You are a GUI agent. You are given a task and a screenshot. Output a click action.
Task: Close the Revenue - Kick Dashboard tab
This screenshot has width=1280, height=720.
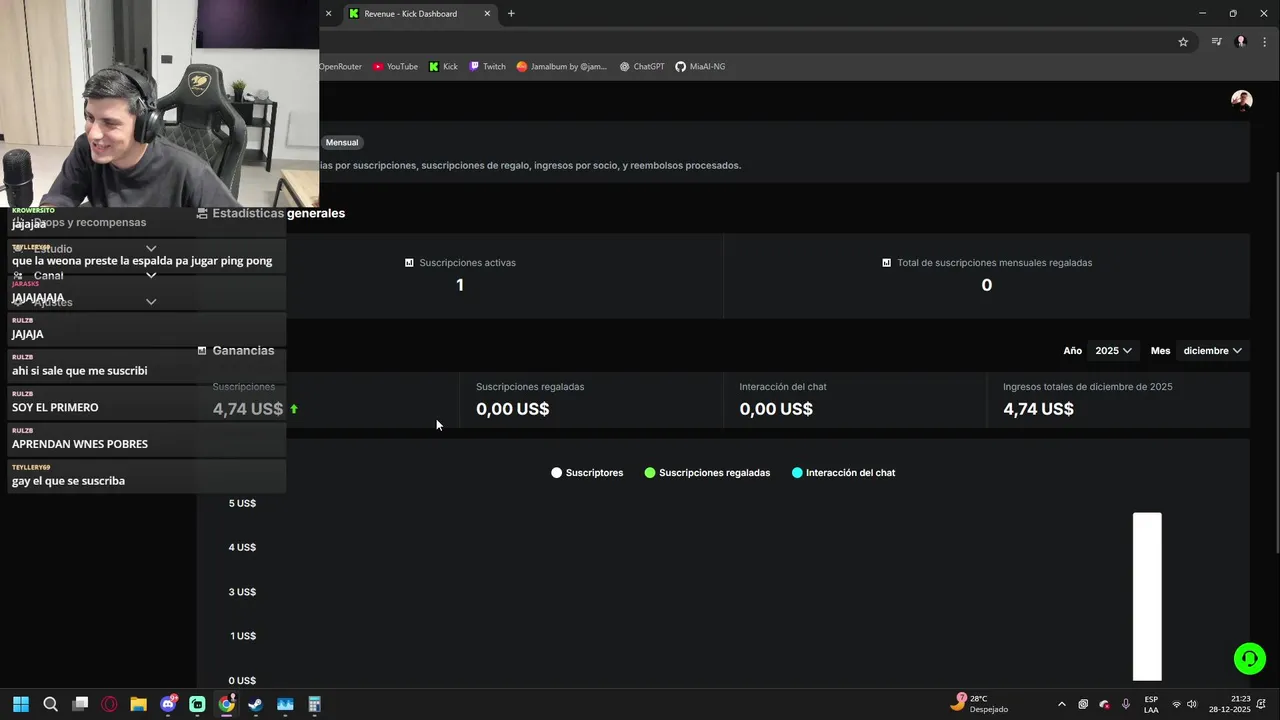(x=487, y=14)
